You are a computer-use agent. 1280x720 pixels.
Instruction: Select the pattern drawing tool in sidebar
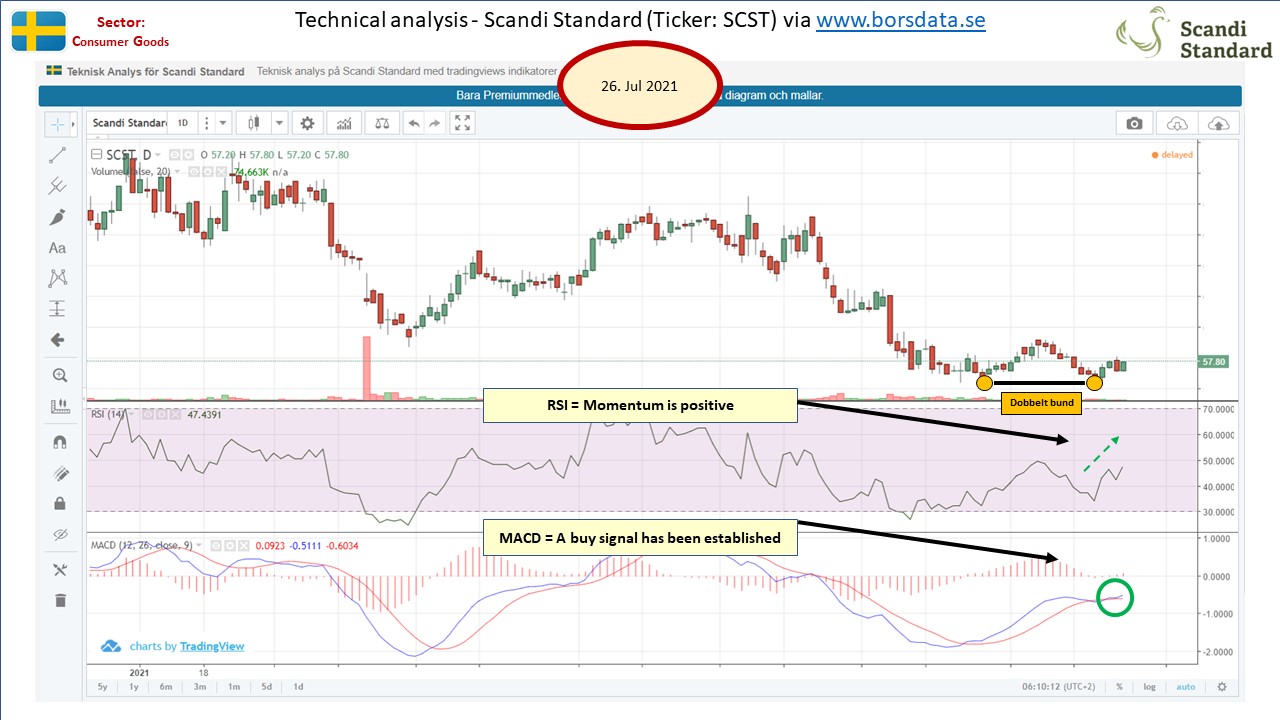pyautogui.click(x=58, y=278)
